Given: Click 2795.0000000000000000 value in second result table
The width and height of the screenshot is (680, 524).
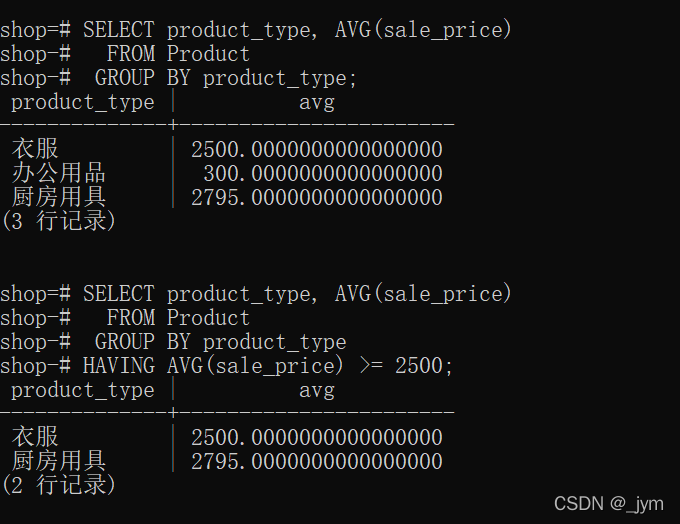Looking at the screenshot, I should pyautogui.click(x=316, y=461).
